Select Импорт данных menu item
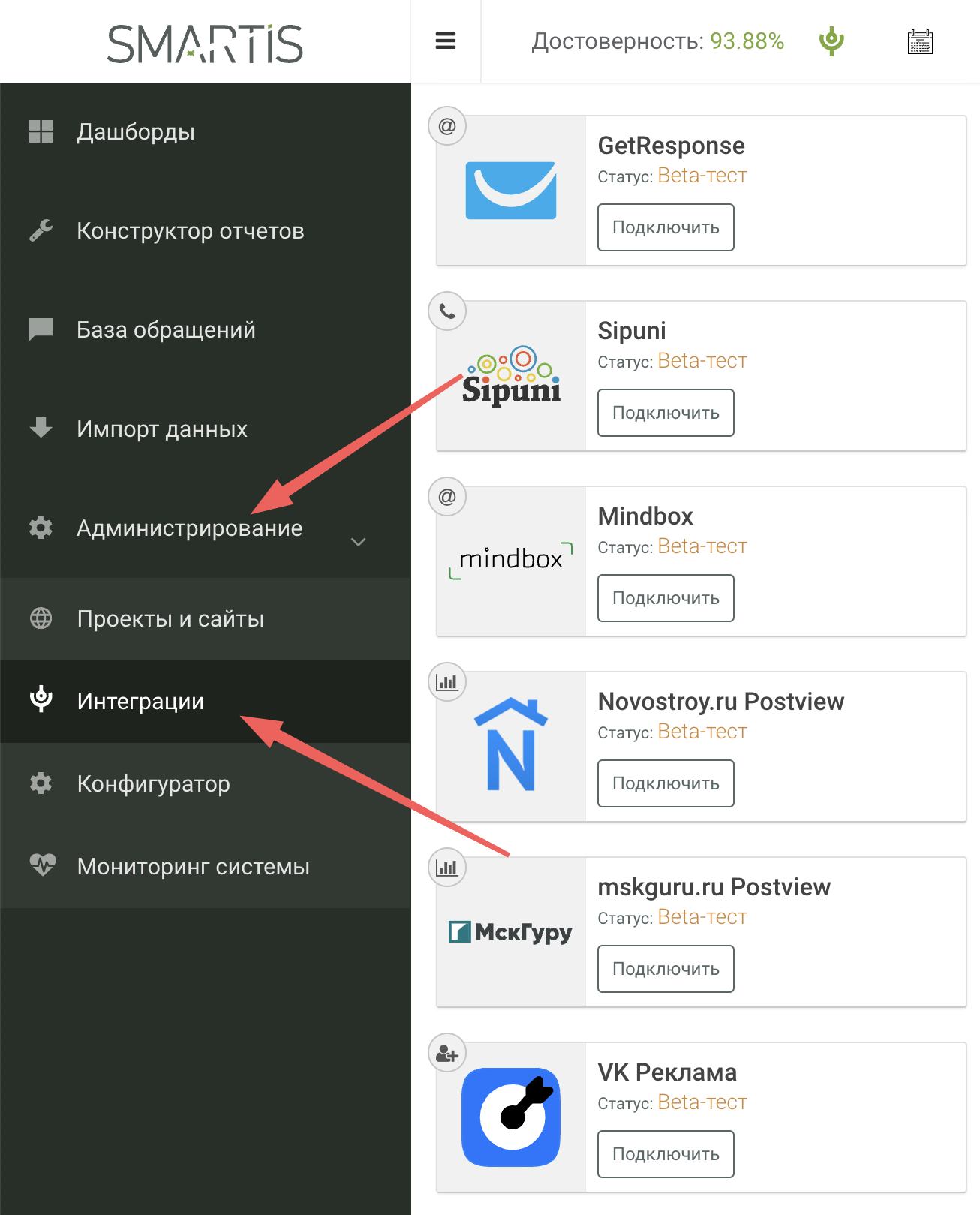Image resolution: width=980 pixels, height=1215 pixels. click(x=162, y=429)
